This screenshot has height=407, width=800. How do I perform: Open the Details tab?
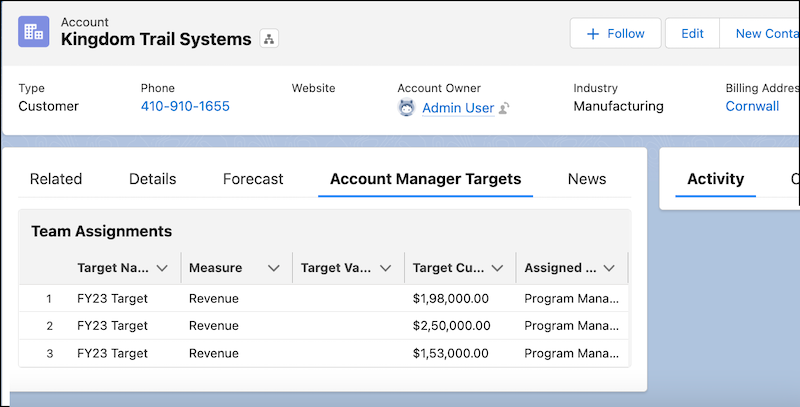coord(153,179)
